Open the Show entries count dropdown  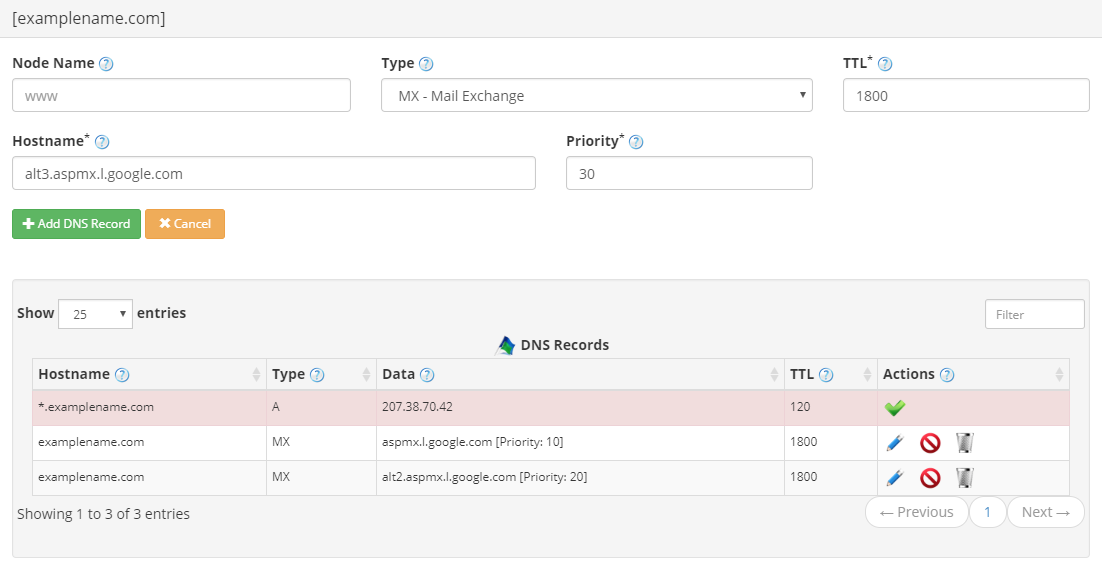click(95, 314)
